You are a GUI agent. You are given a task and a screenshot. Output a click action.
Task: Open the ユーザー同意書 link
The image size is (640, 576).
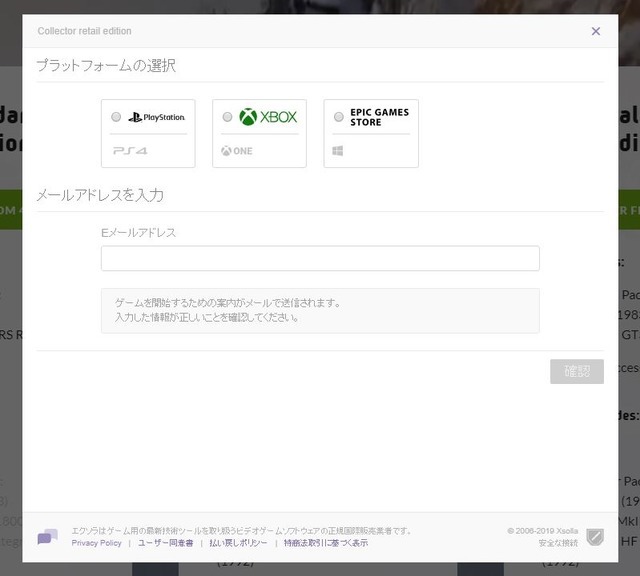point(165,543)
